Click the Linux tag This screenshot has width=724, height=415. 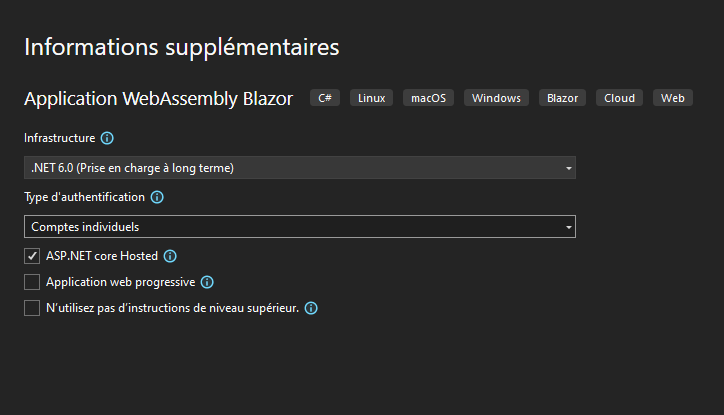pyautogui.click(x=371, y=98)
